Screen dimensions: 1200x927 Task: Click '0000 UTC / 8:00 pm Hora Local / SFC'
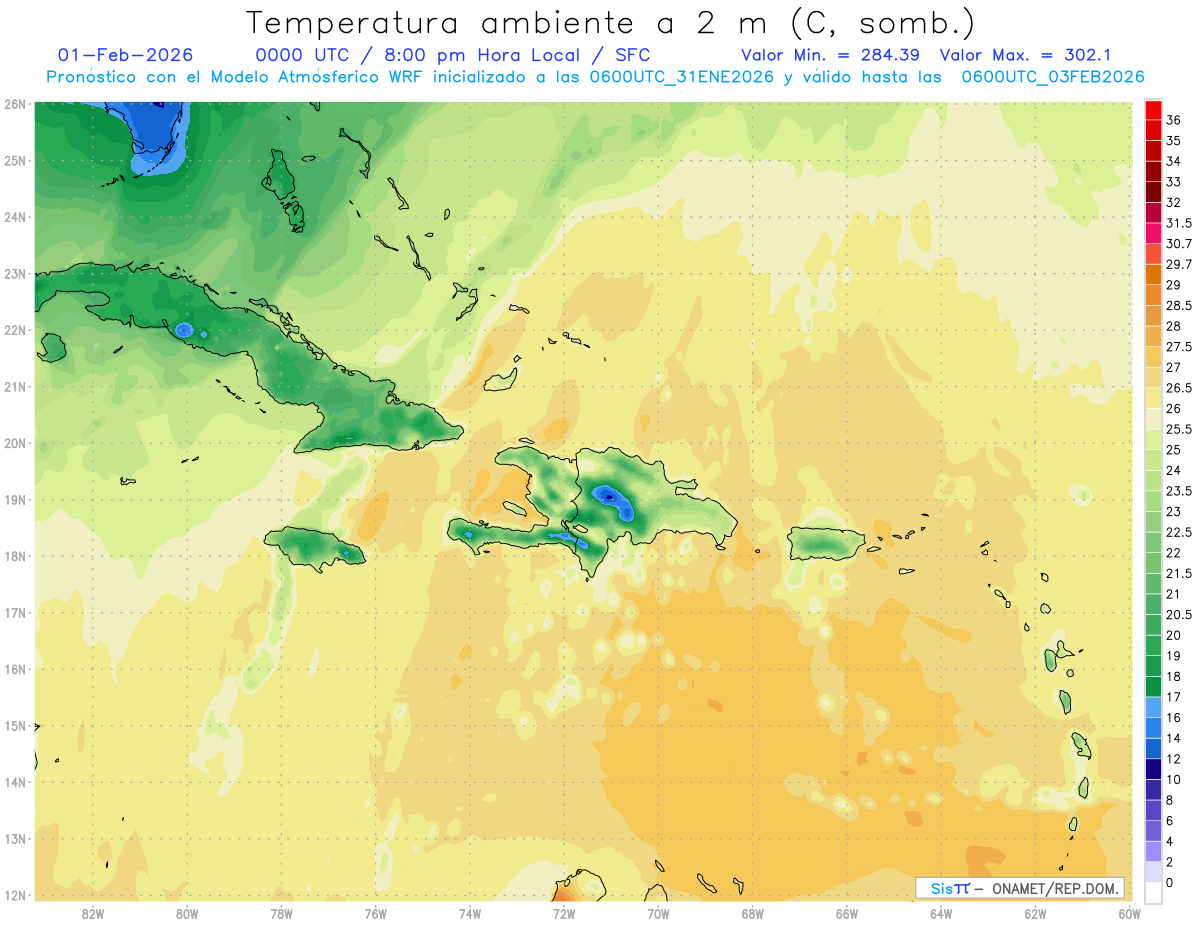453,55
